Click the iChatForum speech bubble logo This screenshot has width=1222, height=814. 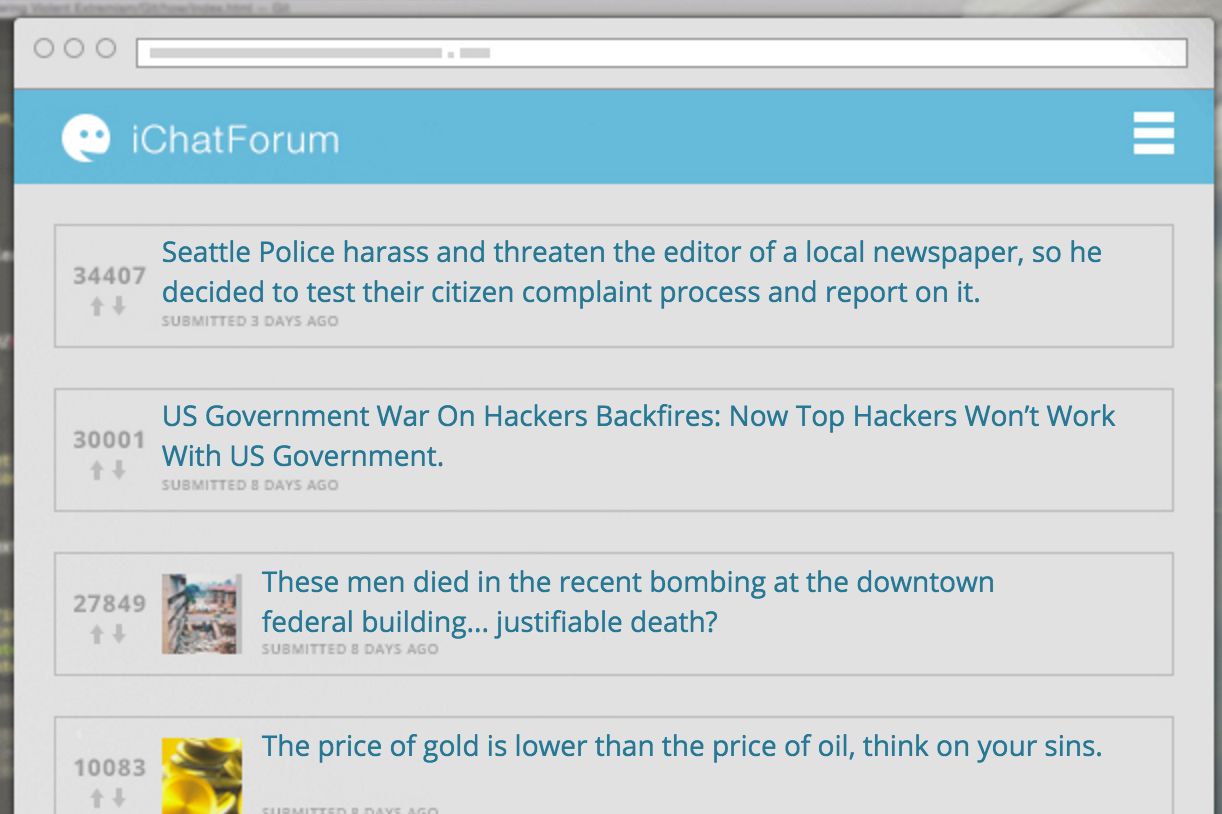(x=86, y=138)
